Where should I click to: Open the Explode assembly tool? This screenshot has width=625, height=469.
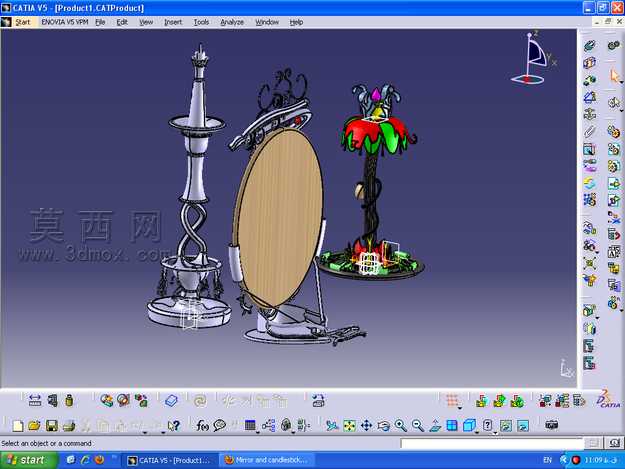590,264
